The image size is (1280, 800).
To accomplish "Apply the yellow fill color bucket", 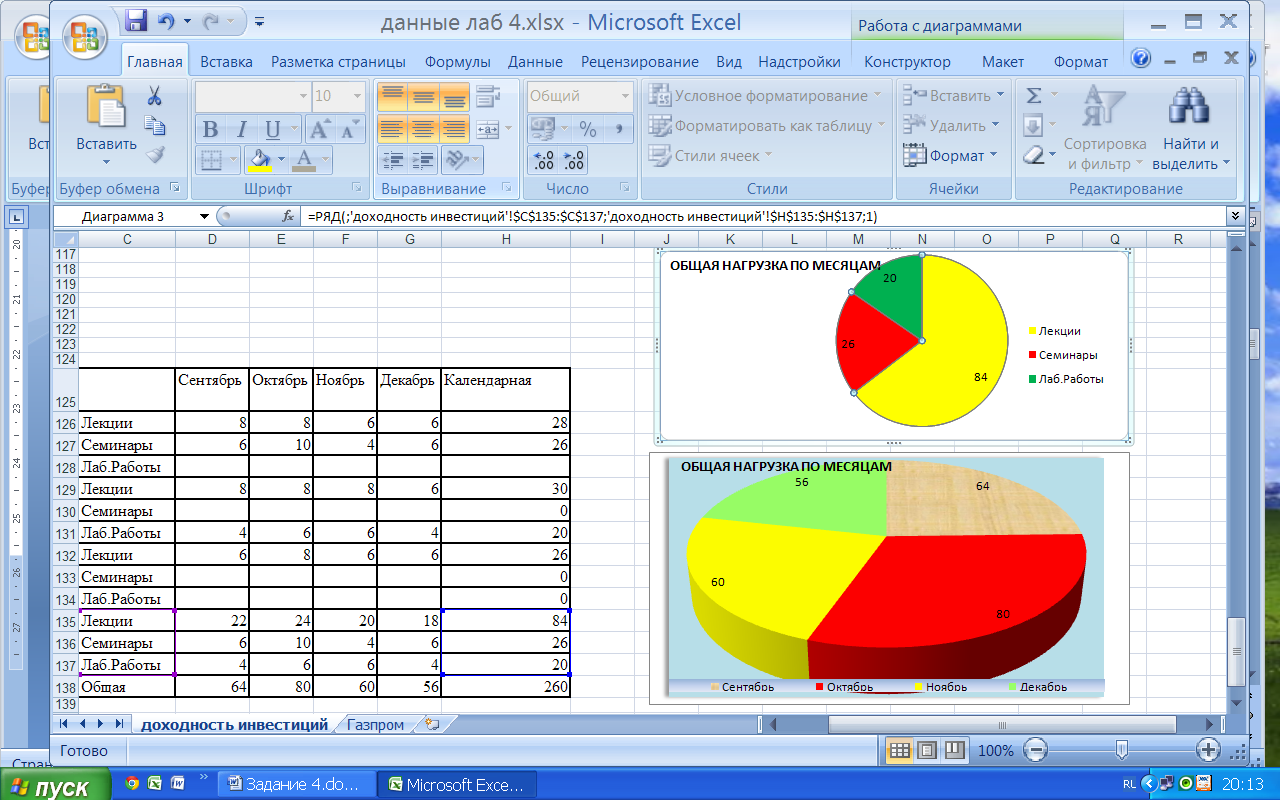I will click(260, 160).
